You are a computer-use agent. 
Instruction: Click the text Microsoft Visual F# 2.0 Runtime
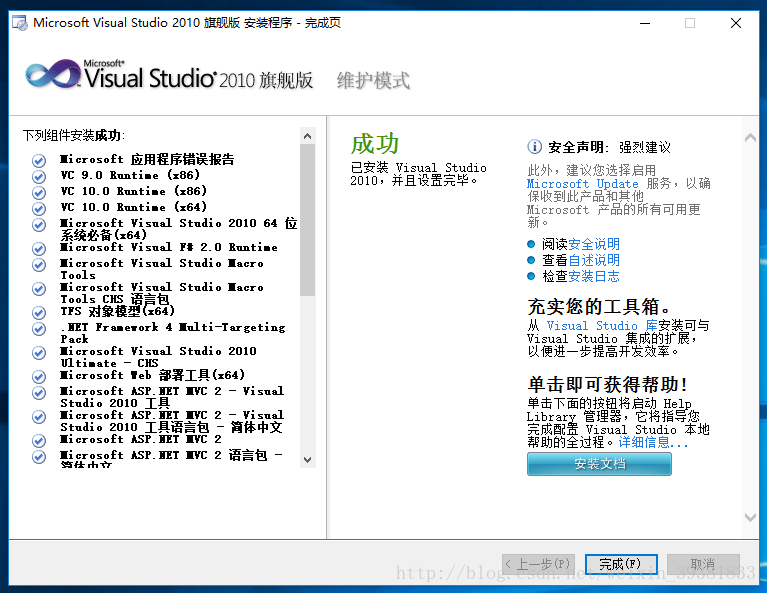[x=169, y=247]
